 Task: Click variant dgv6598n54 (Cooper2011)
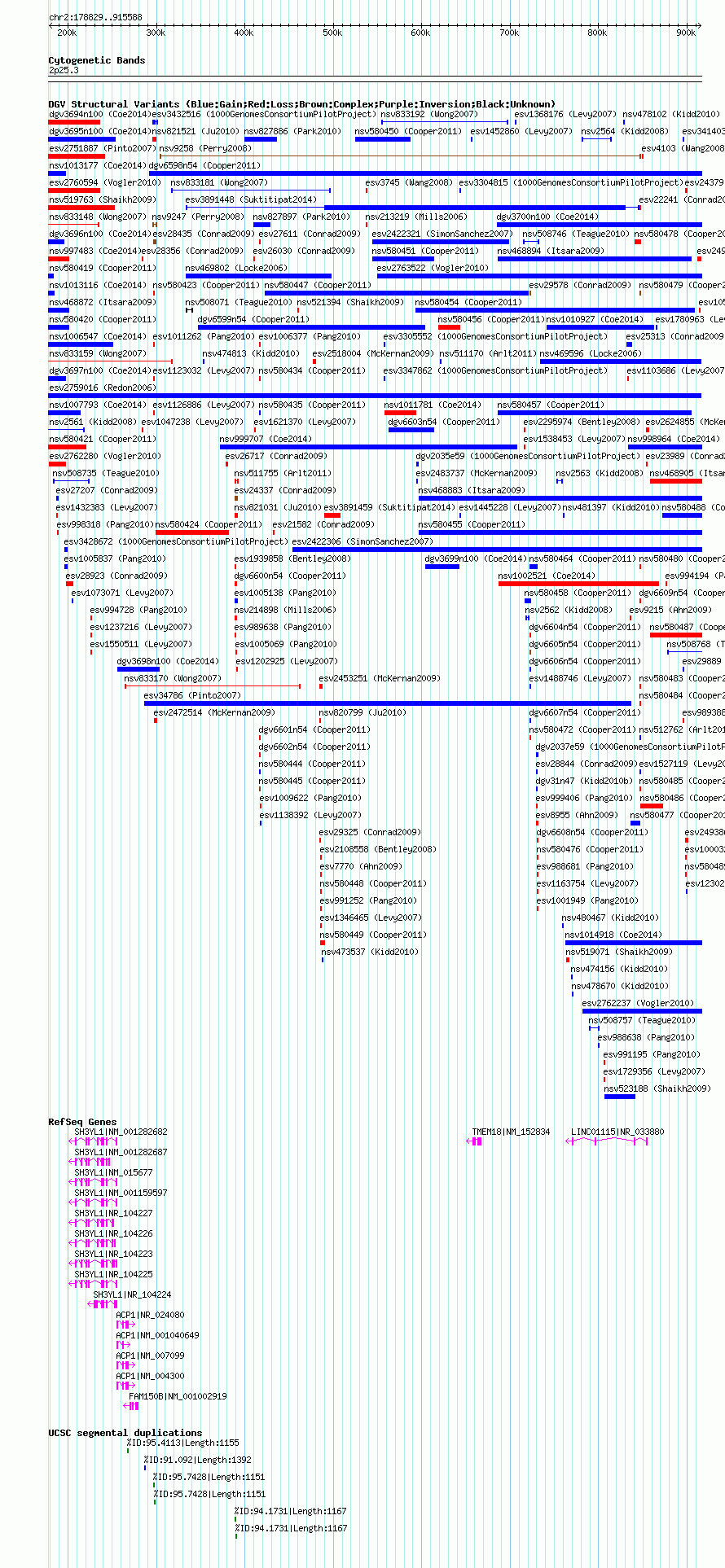[x=204, y=166]
